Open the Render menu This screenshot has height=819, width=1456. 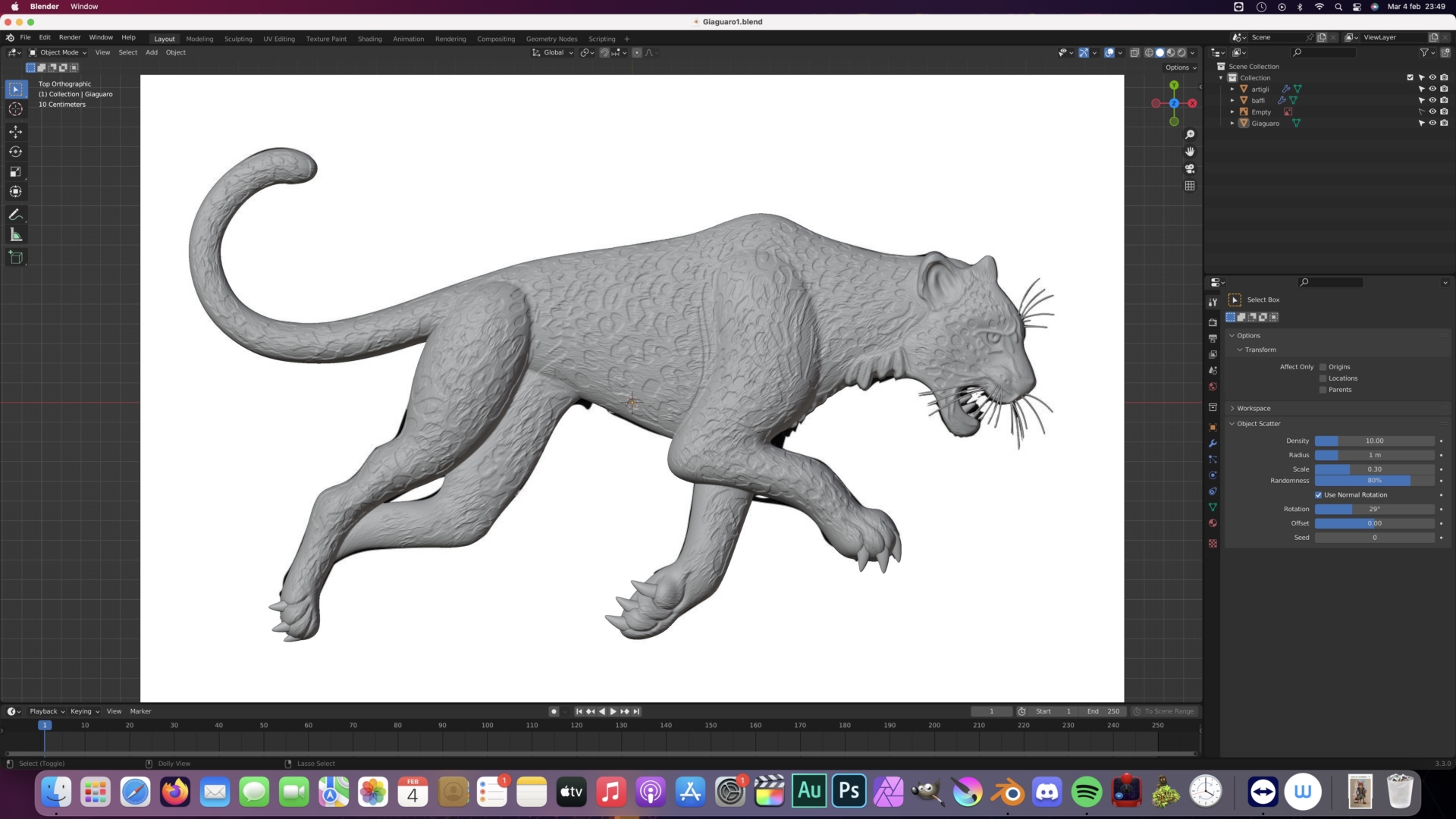(70, 37)
